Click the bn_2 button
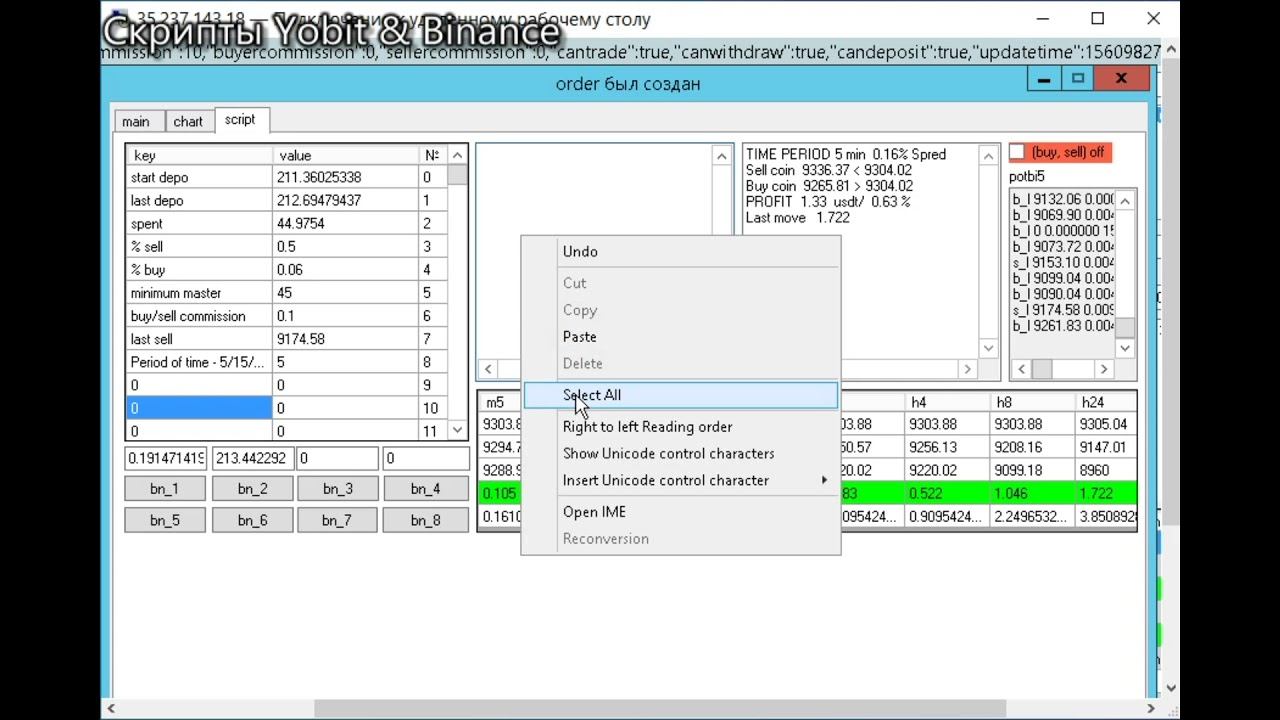The height and width of the screenshot is (720, 1280). point(252,489)
